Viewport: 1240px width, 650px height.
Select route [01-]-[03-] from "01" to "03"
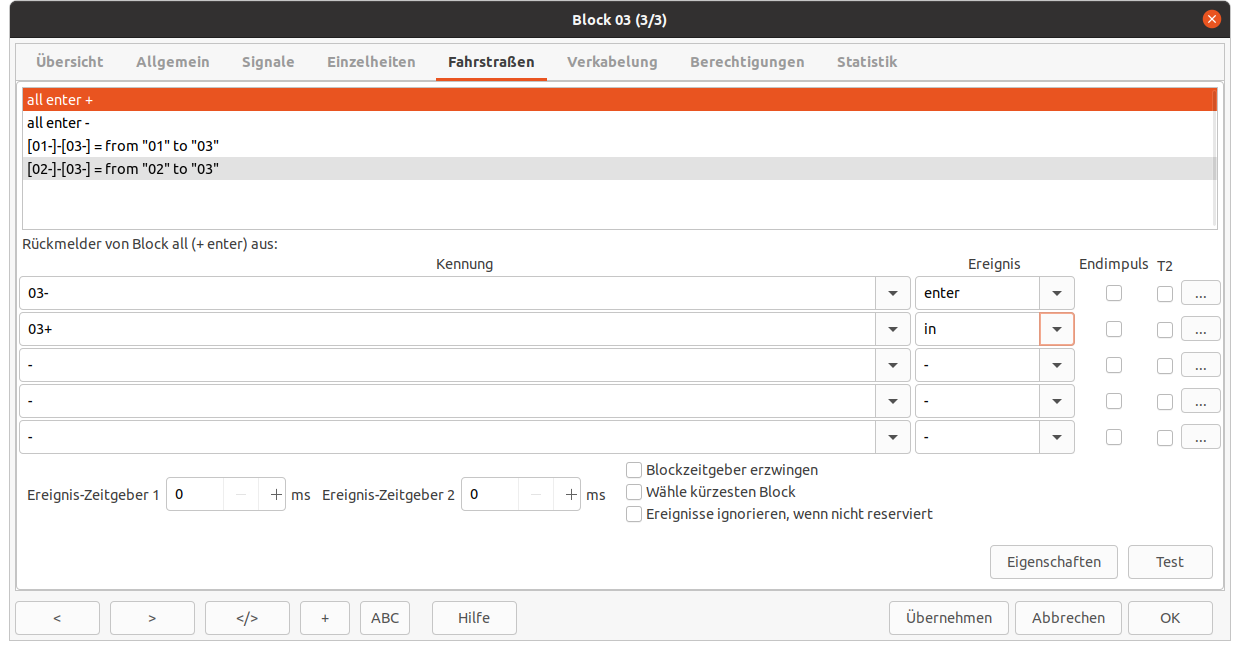123,146
